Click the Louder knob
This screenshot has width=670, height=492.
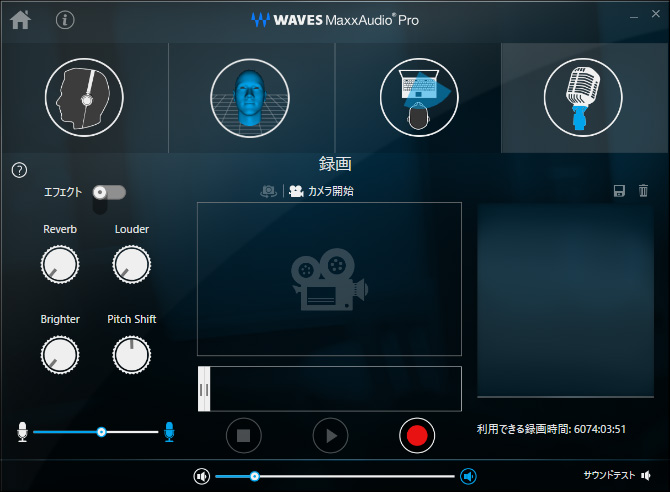[x=132, y=265]
